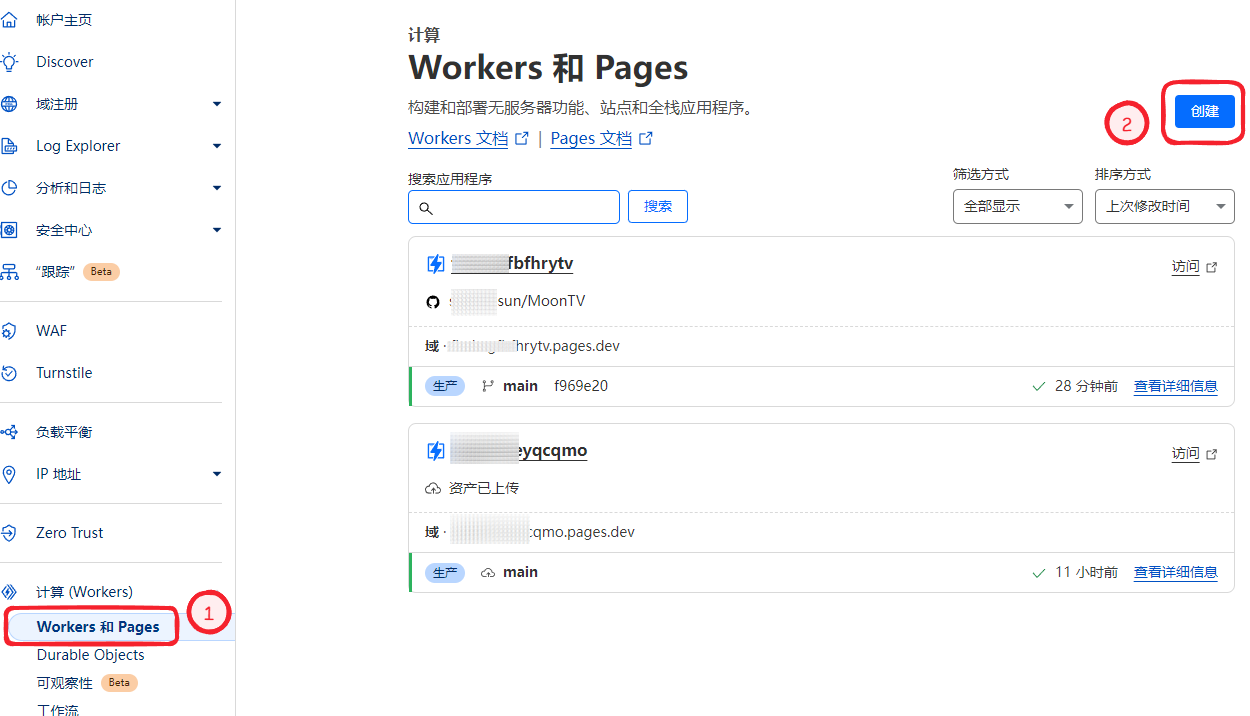
Task: Open 帐户主页 in the sidebar
Action: click(x=64, y=20)
